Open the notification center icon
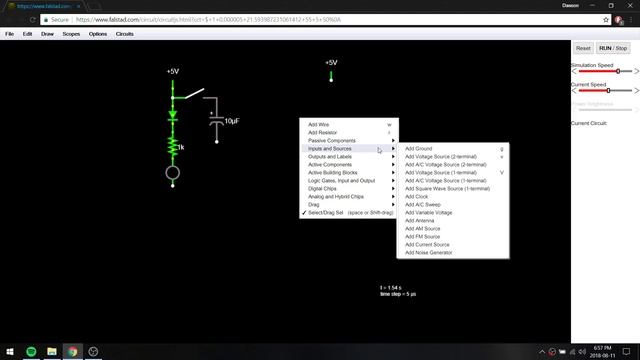 click(627, 351)
